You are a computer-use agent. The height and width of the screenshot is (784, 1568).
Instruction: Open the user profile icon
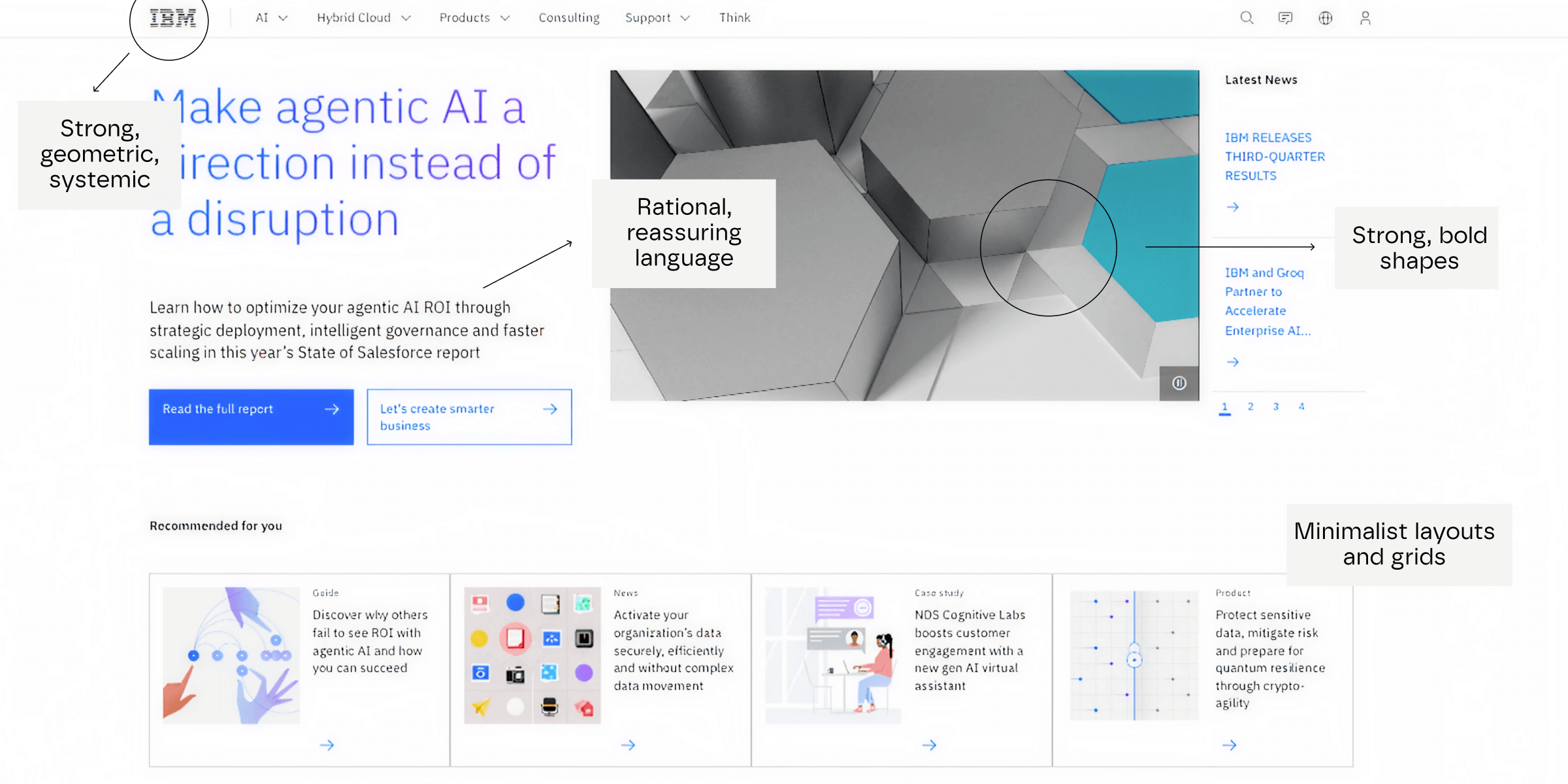click(1365, 18)
